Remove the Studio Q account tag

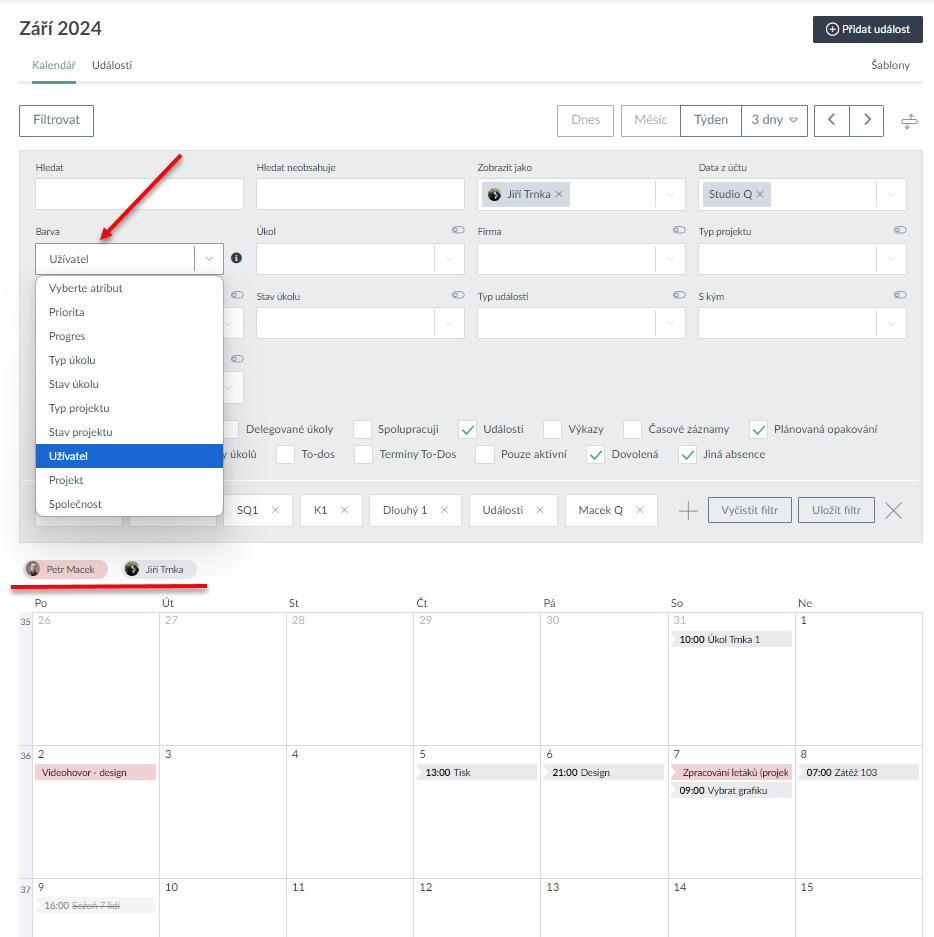[760, 194]
